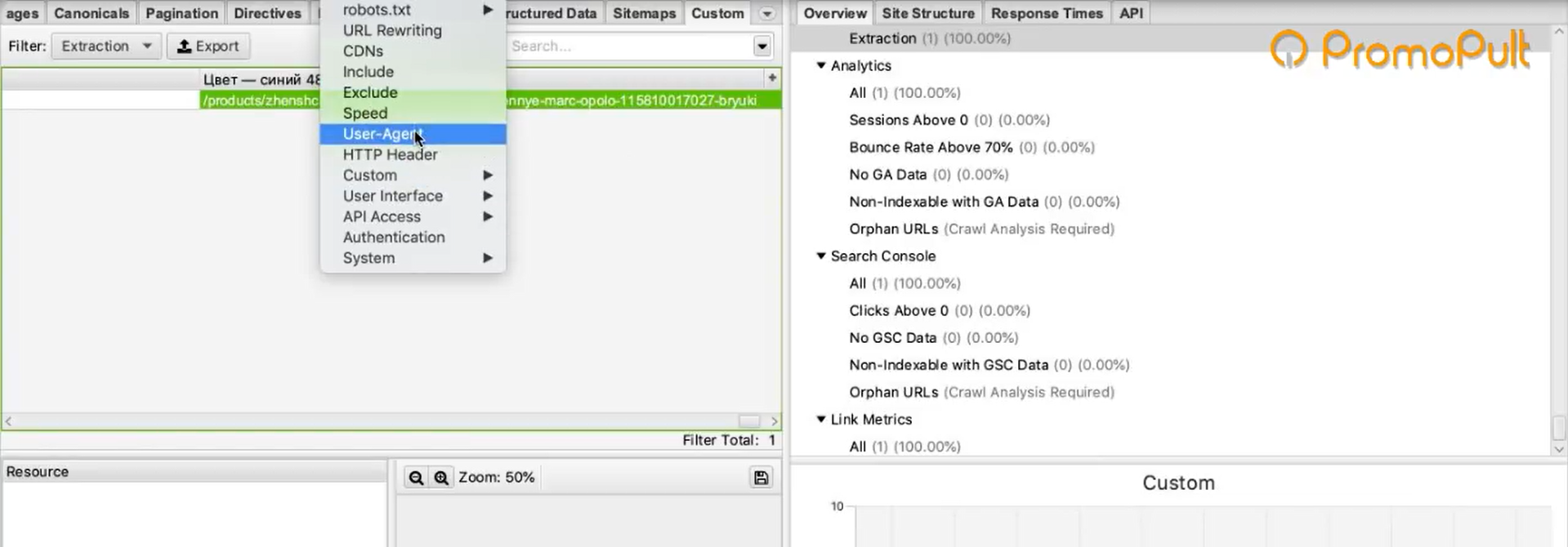Click the horizontal scrollbar thumb in the results table
Screen dimensions: 1568x547
tap(749, 421)
